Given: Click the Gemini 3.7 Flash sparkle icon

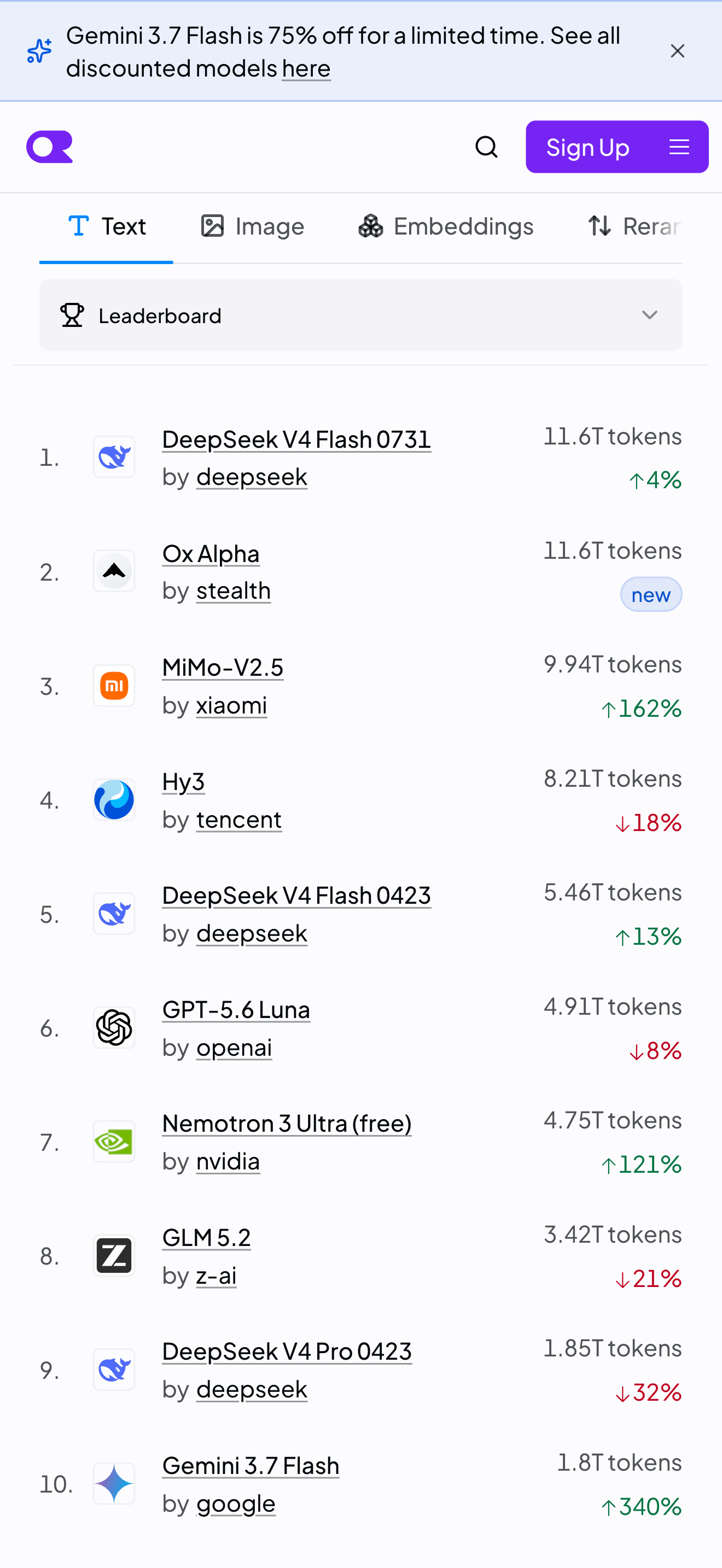Looking at the screenshot, I should [114, 1483].
